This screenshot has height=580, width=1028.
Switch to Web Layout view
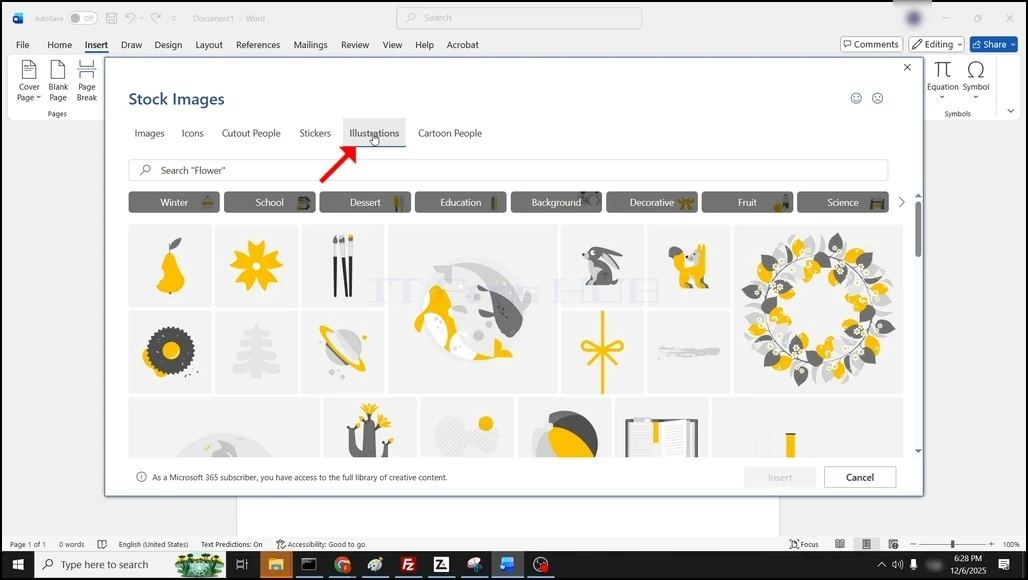pyautogui.click(x=893, y=544)
